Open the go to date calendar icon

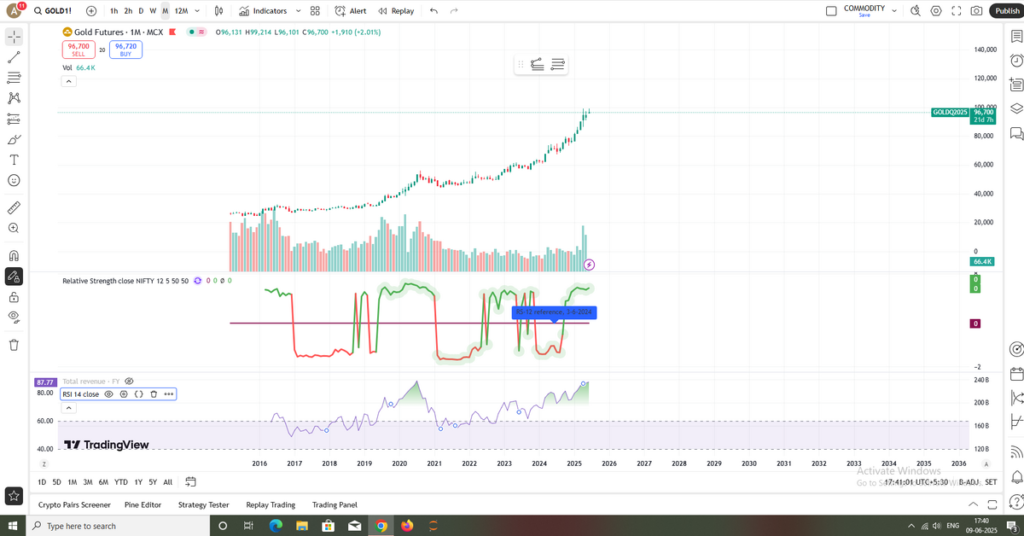[x=191, y=482]
